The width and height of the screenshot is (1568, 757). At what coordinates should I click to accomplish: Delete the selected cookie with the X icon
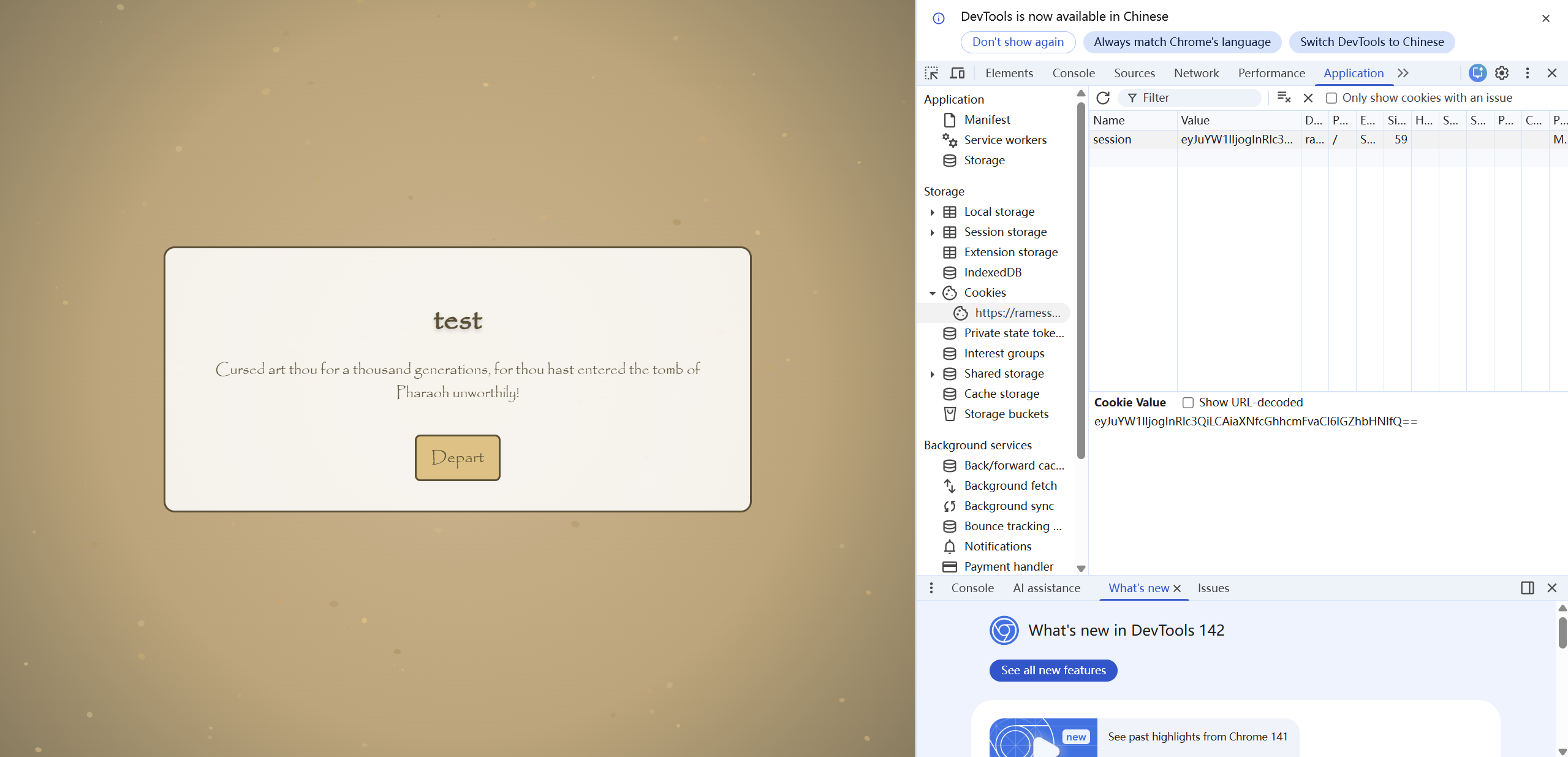click(x=1308, y=98)
